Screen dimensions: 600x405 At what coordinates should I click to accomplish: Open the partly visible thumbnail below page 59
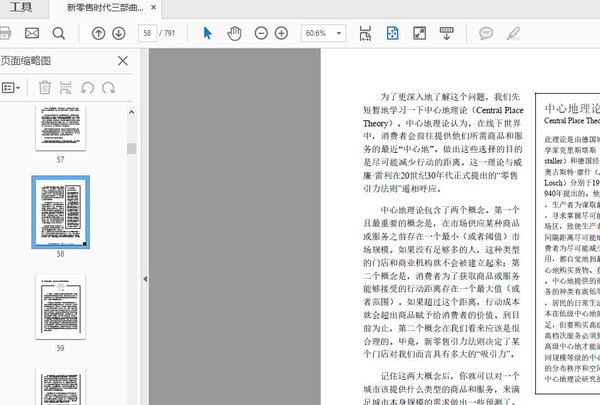tap(60, 387)
